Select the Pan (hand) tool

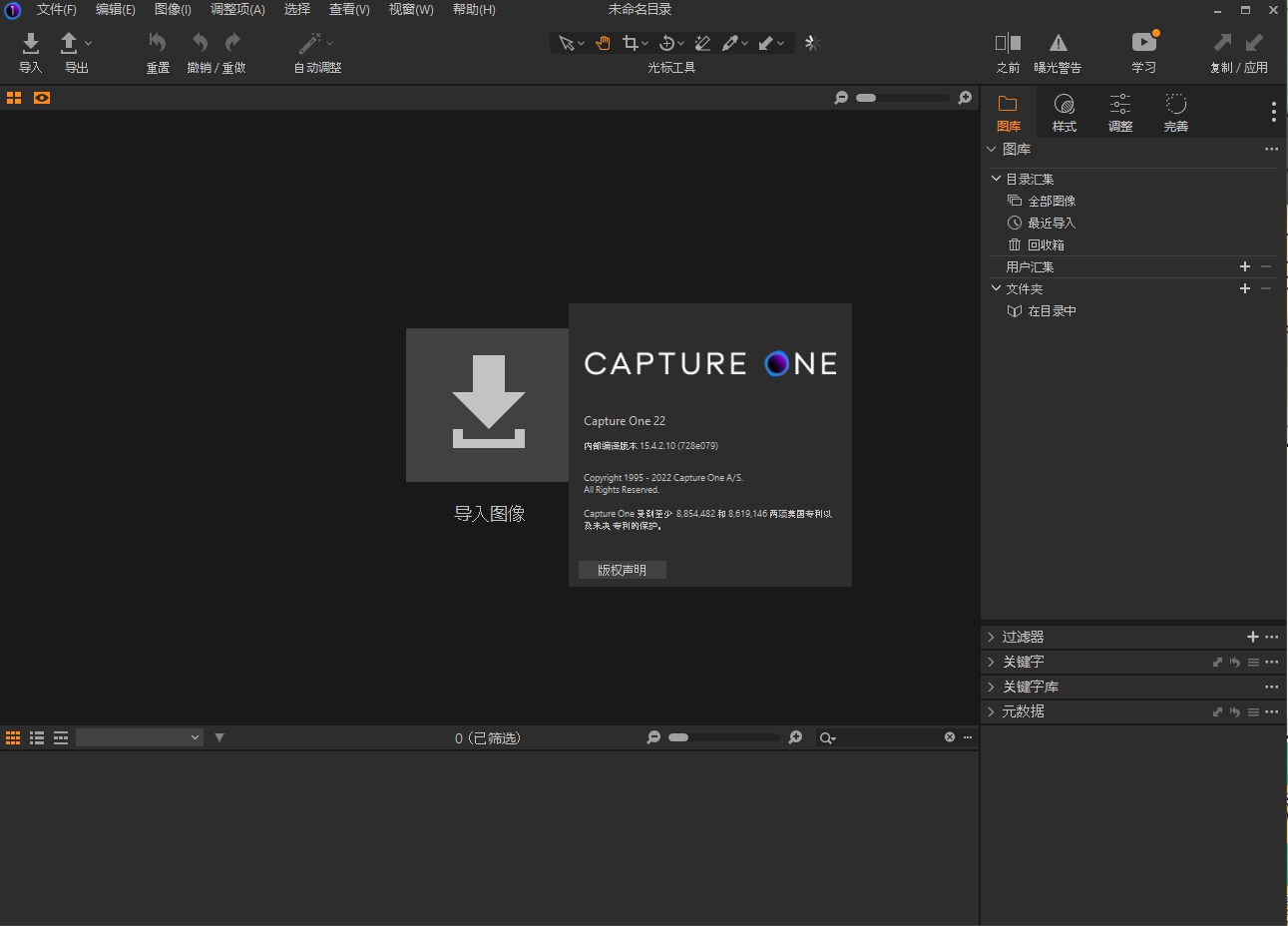[603, 43]
